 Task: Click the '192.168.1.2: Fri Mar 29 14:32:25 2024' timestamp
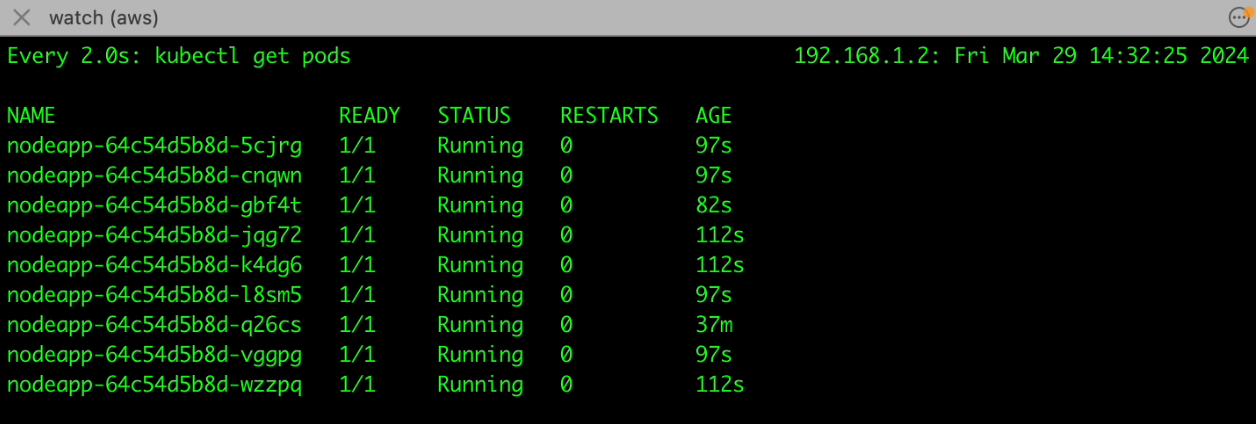point(1021,56)
